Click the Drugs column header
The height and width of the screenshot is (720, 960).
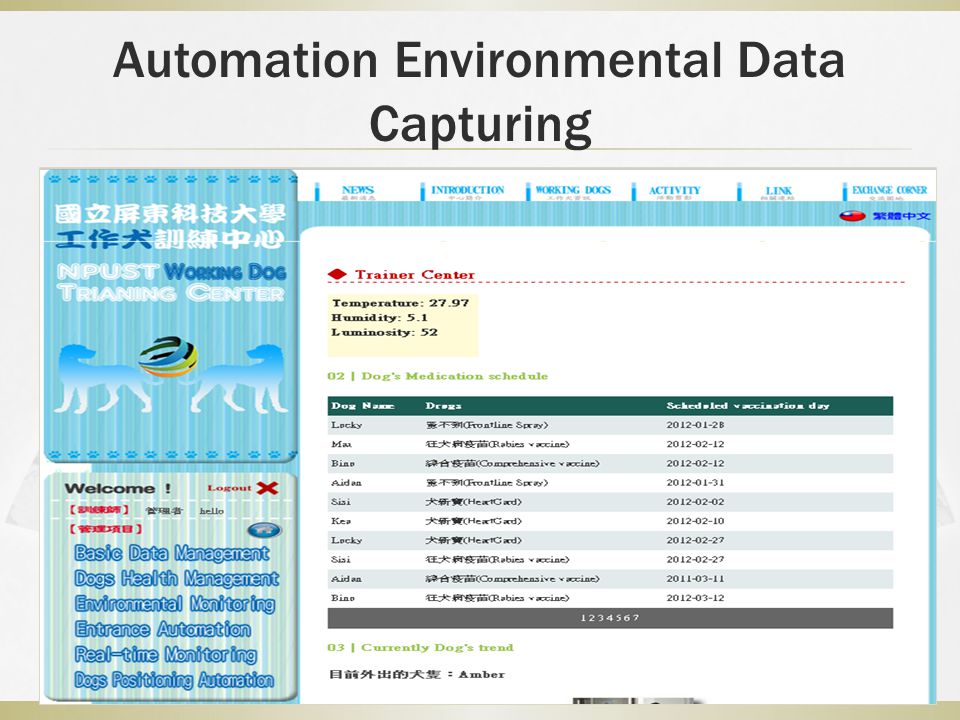click(443, 406)
